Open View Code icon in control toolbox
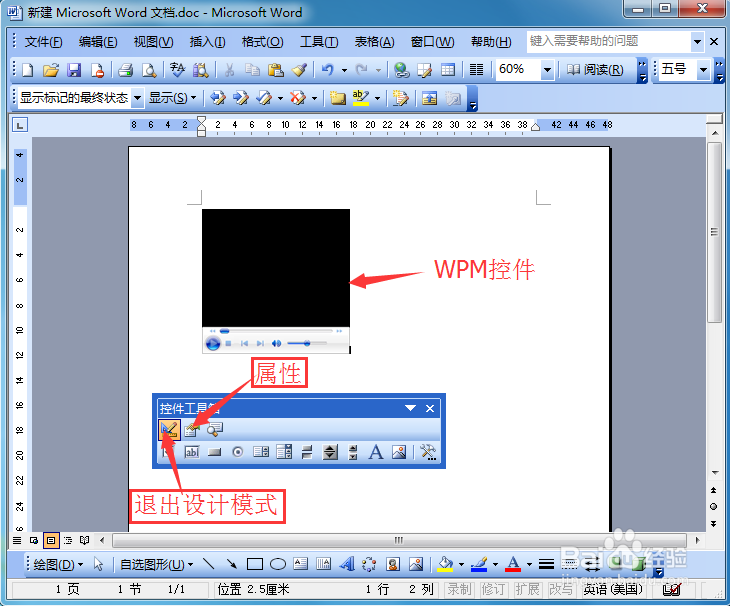The height and width of the screenshot is (606, 730). [x=215, y=429]
